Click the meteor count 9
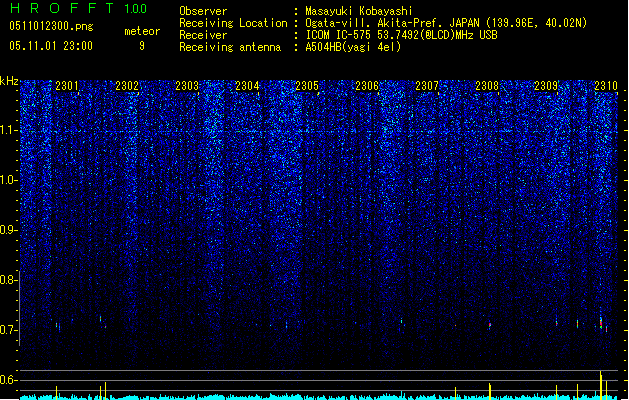Image resolution: width=629 pixels, height=400 pixels. tap(142, 46)
